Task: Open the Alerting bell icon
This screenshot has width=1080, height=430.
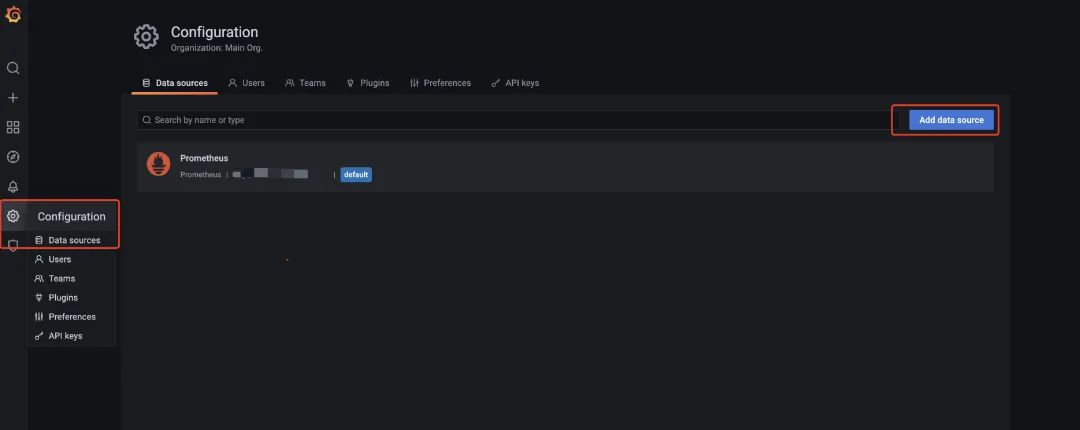Action: (x=13, y=187)
